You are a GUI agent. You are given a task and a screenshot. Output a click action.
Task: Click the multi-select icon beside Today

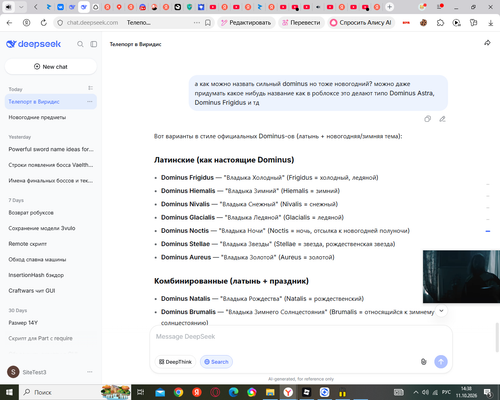[x=90, y=88]
